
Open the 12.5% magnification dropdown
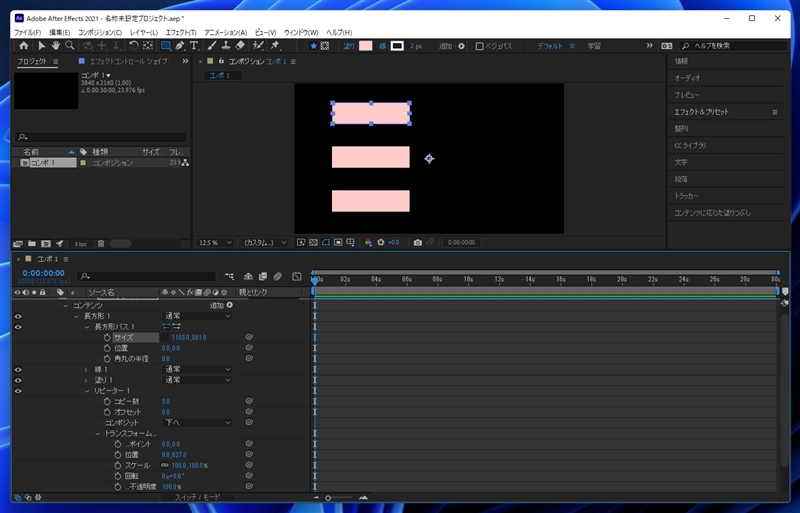216,242
